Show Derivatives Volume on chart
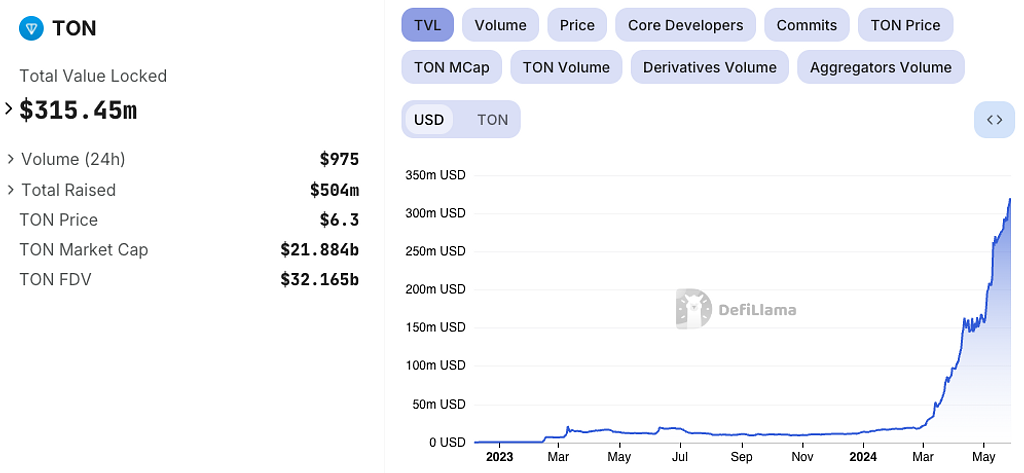Screen dimensions: 1024x473 click(x=709, y=67)
